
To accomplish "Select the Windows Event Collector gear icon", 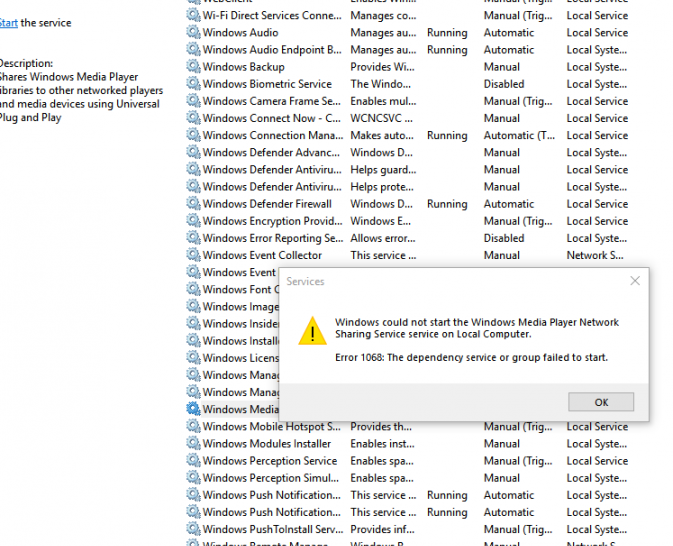I will [193, 255].
